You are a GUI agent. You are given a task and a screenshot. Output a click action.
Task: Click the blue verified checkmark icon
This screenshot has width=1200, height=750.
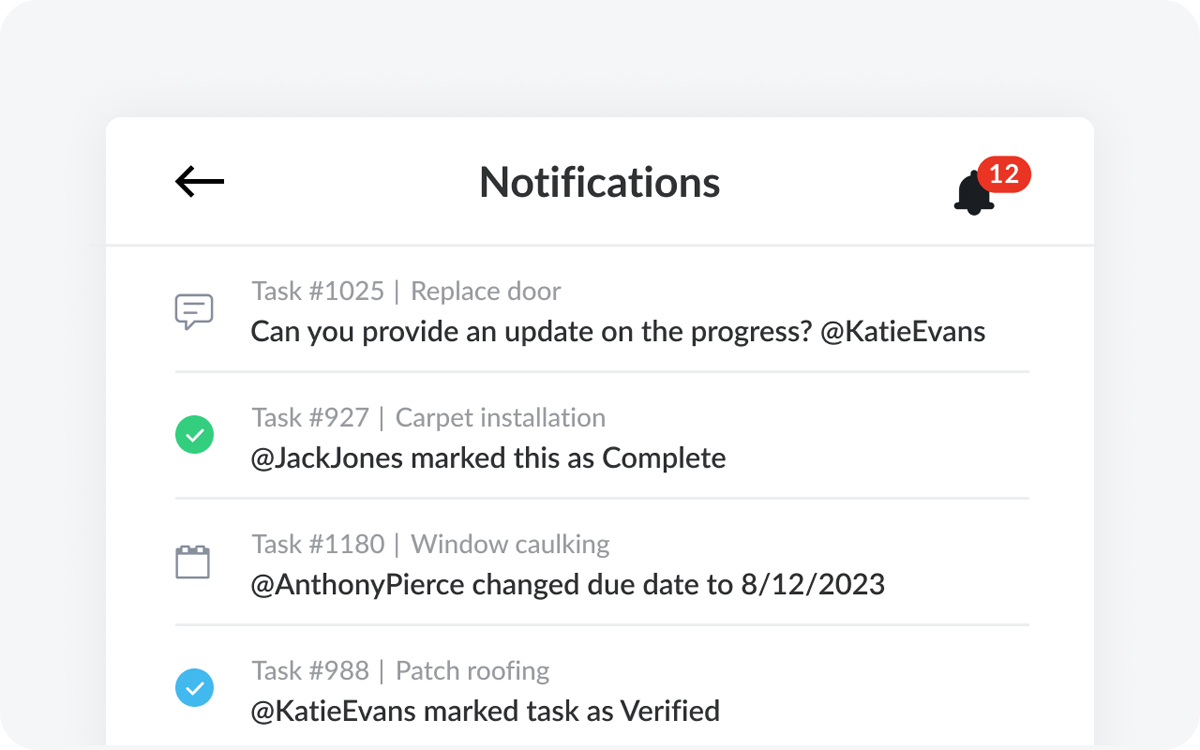click(194, 688)
